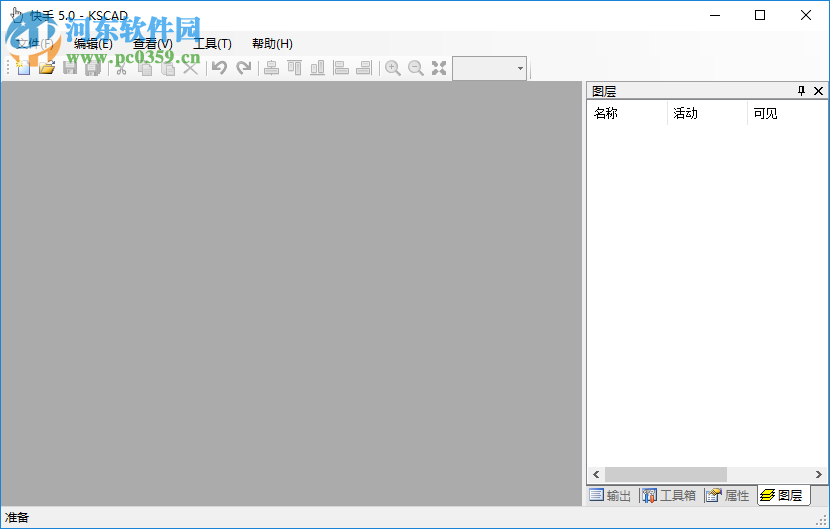Image resolution: width=830 pixels, height=529 pixels.
Task: Click the Zoom In magnifier icon
Action: (x=392, y=68)
